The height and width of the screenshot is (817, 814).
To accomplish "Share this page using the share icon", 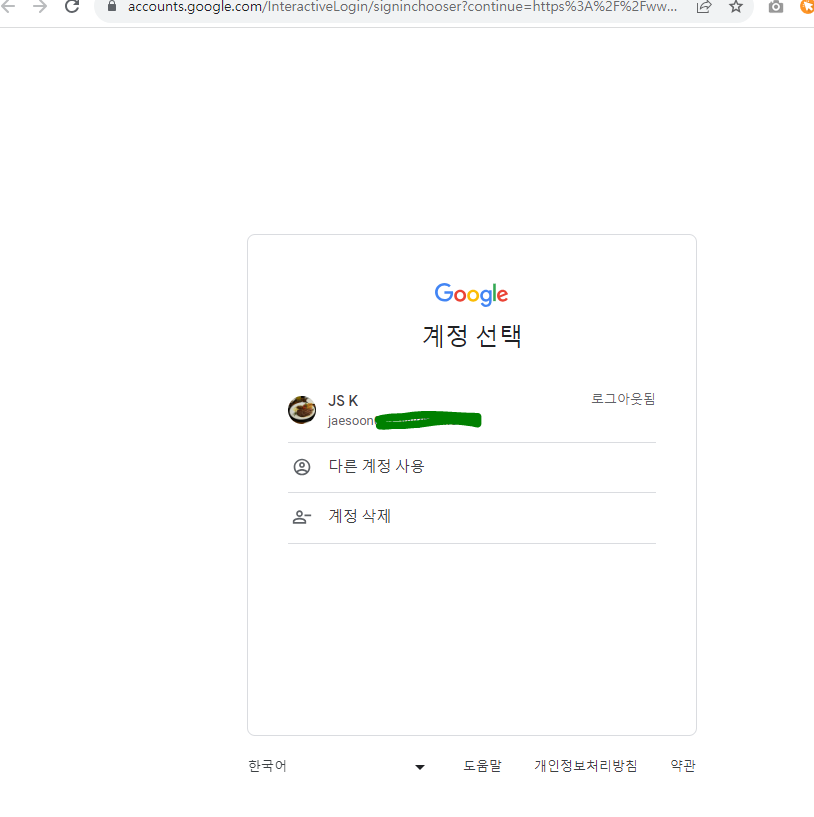I will click(x=704, y=7).
